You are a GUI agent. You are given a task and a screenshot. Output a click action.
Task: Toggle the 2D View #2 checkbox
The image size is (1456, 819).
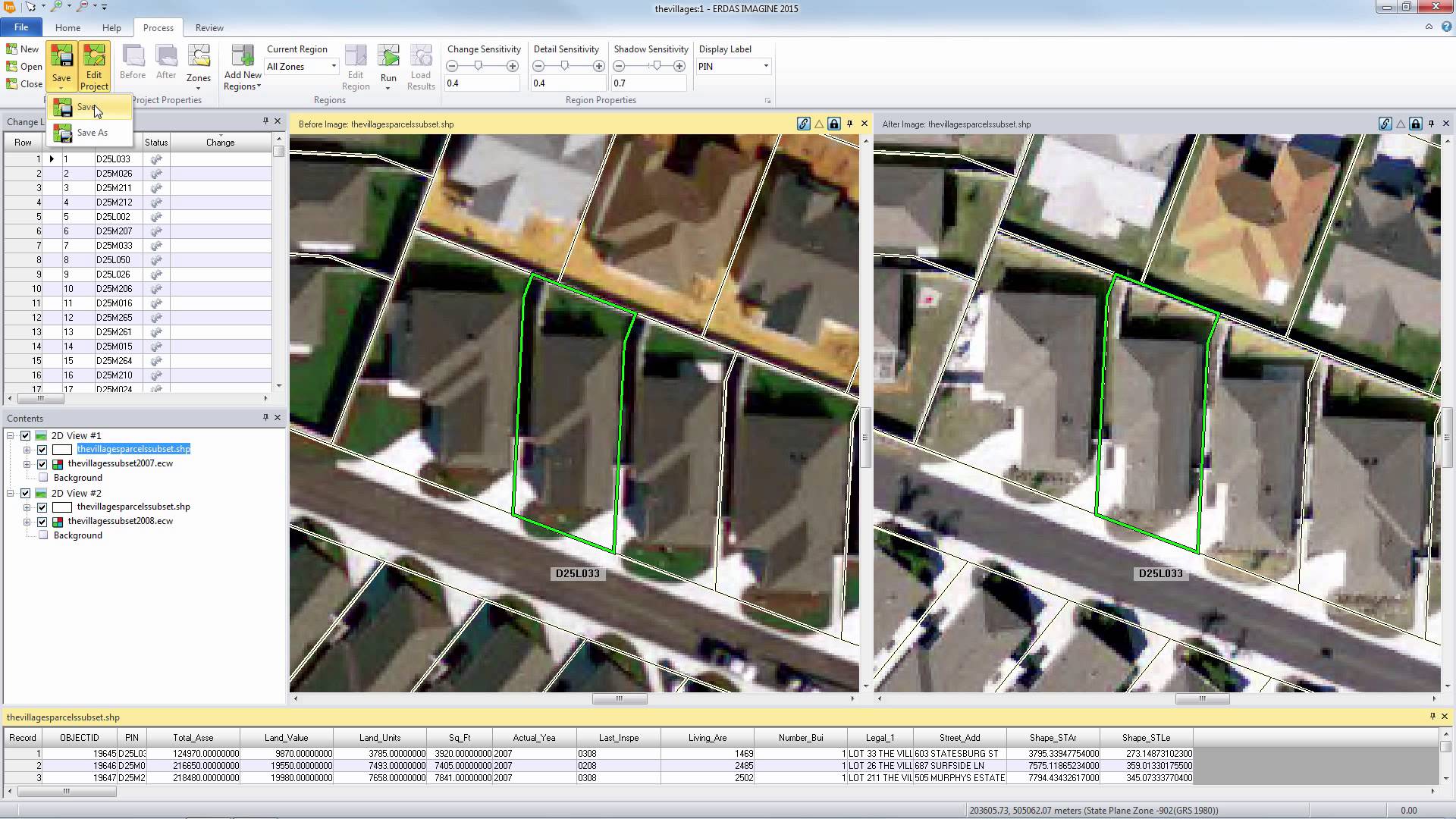tap(26, 494)
